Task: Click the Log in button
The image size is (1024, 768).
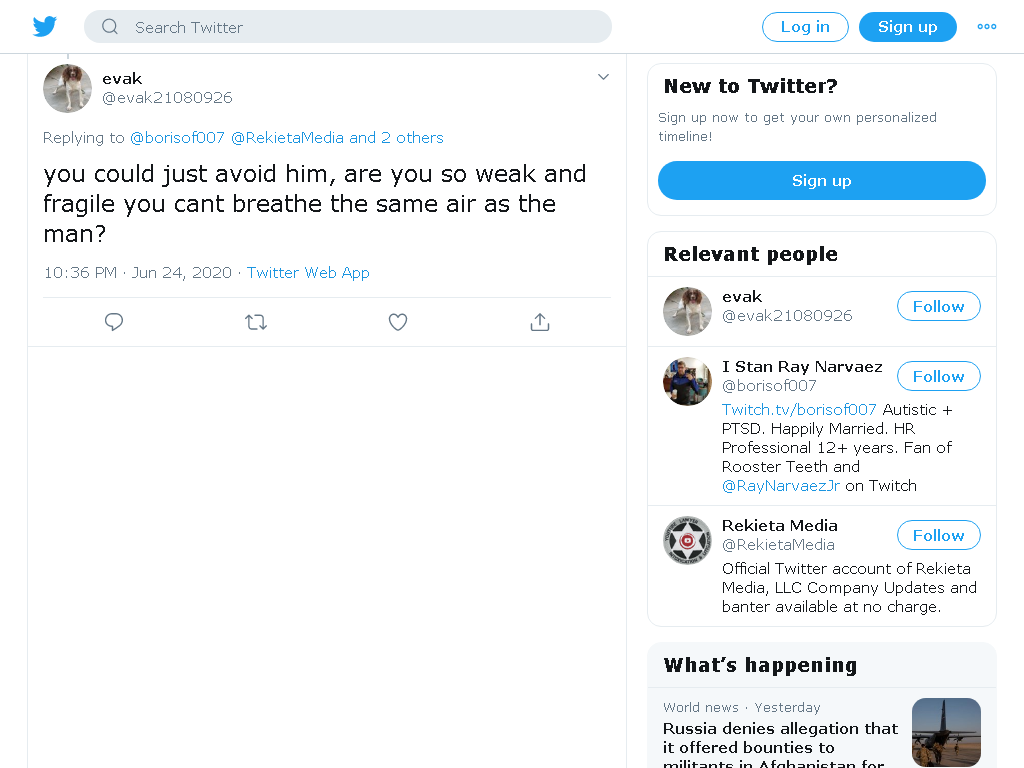Action: 805,27
